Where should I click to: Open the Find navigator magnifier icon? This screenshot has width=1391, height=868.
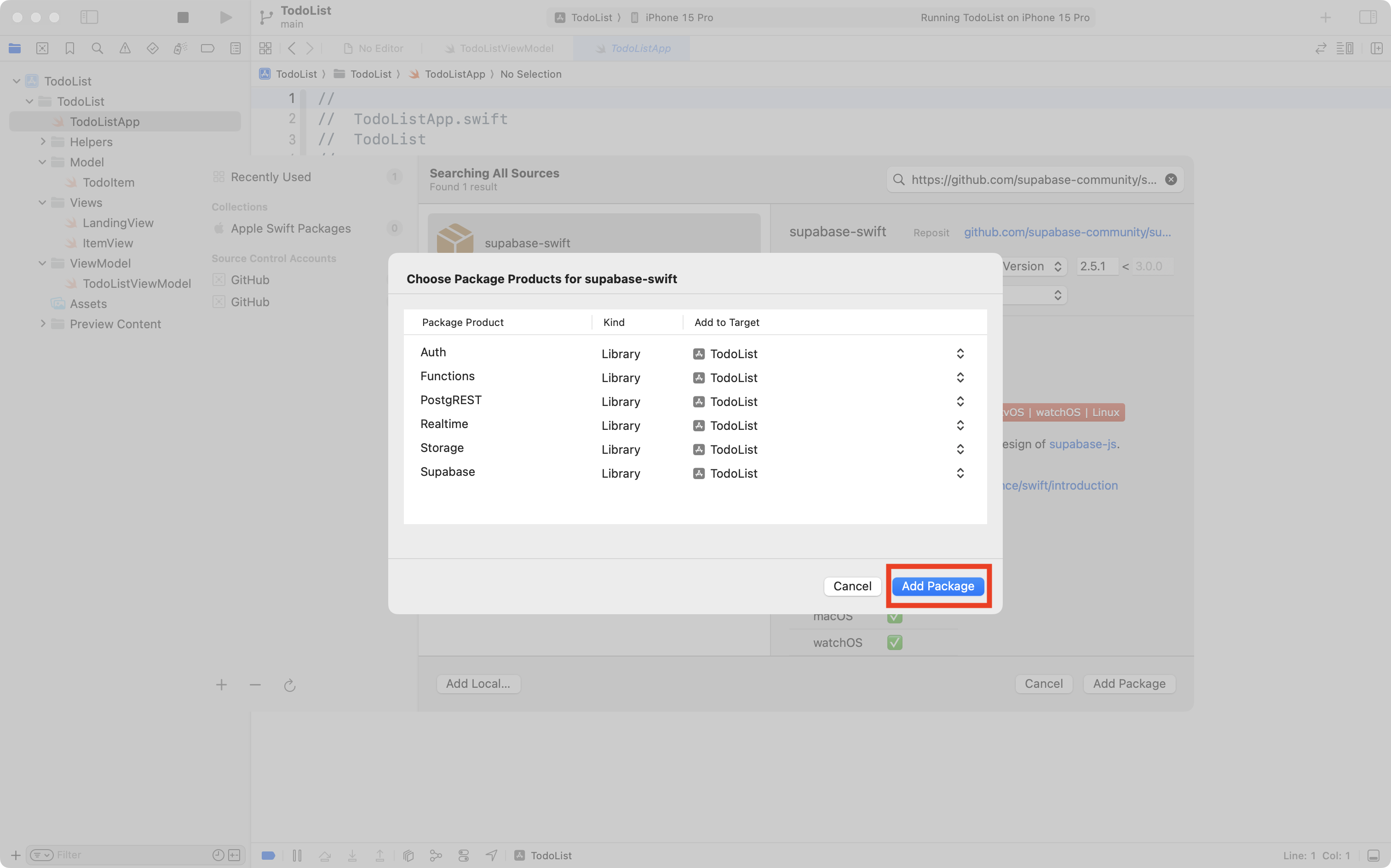97,48
